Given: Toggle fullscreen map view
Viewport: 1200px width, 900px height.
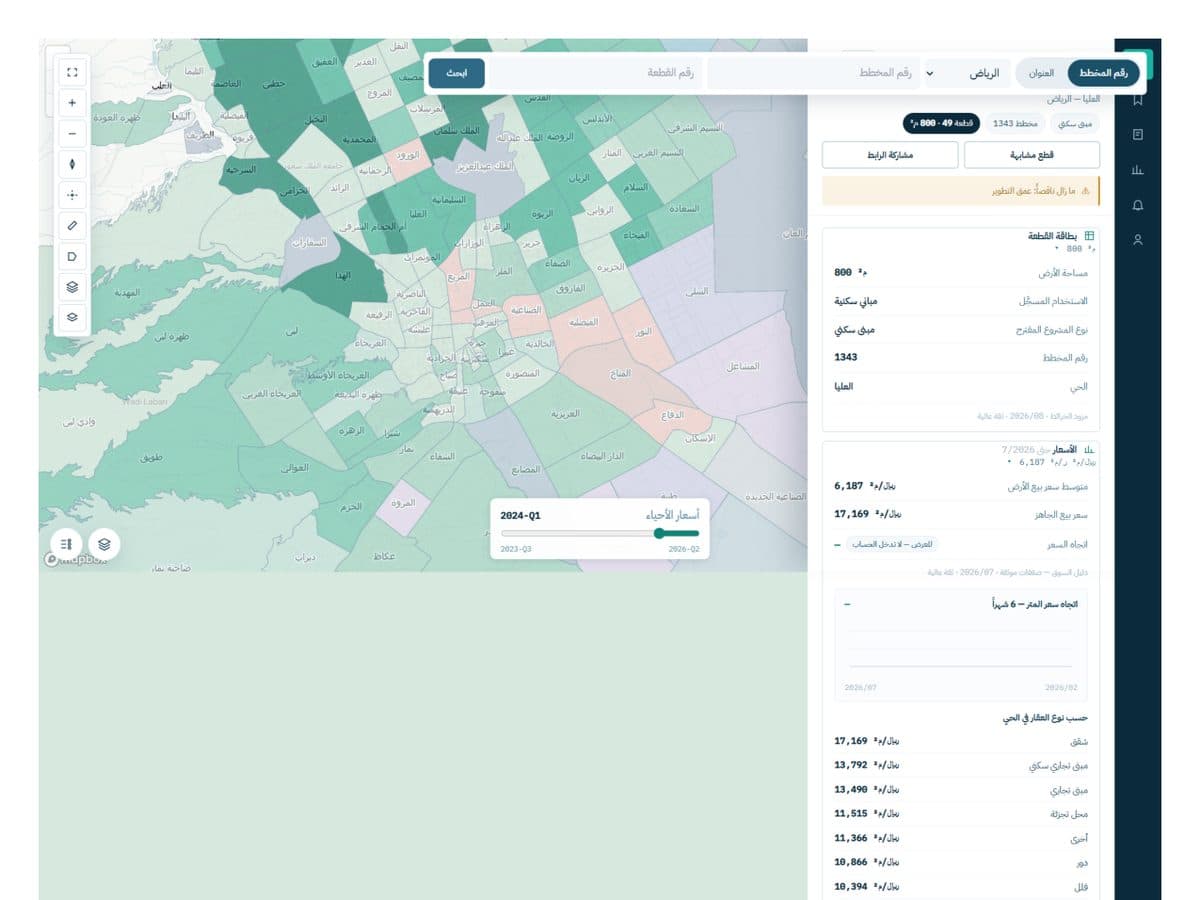Looking at the screenshot, I should click(72, 72).
